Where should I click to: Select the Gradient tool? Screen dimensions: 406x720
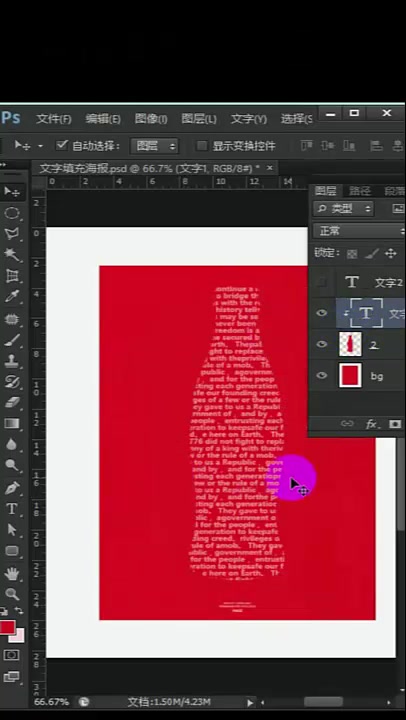tap(11, 423)
